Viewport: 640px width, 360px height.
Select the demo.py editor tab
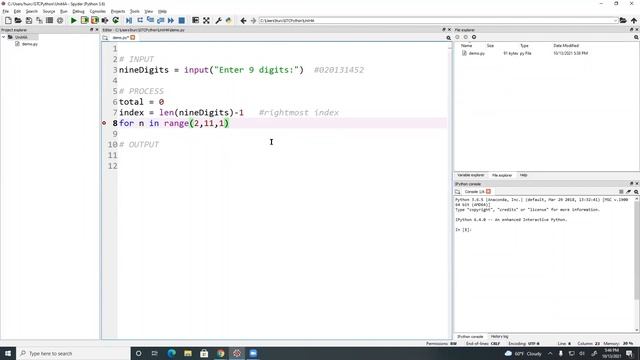click(120, 38)
